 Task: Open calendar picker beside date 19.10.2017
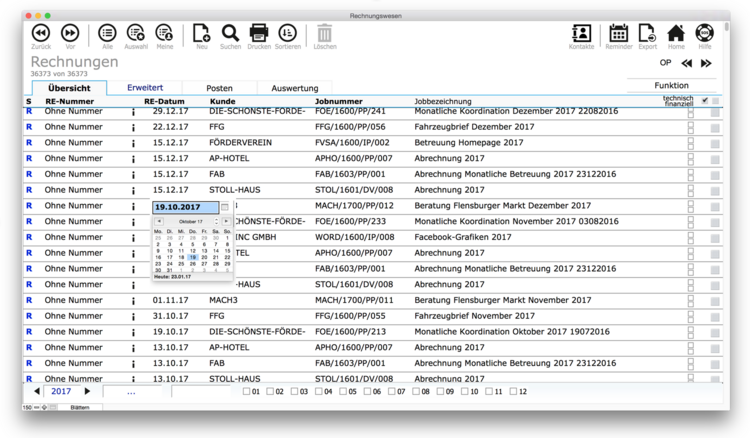225,206
